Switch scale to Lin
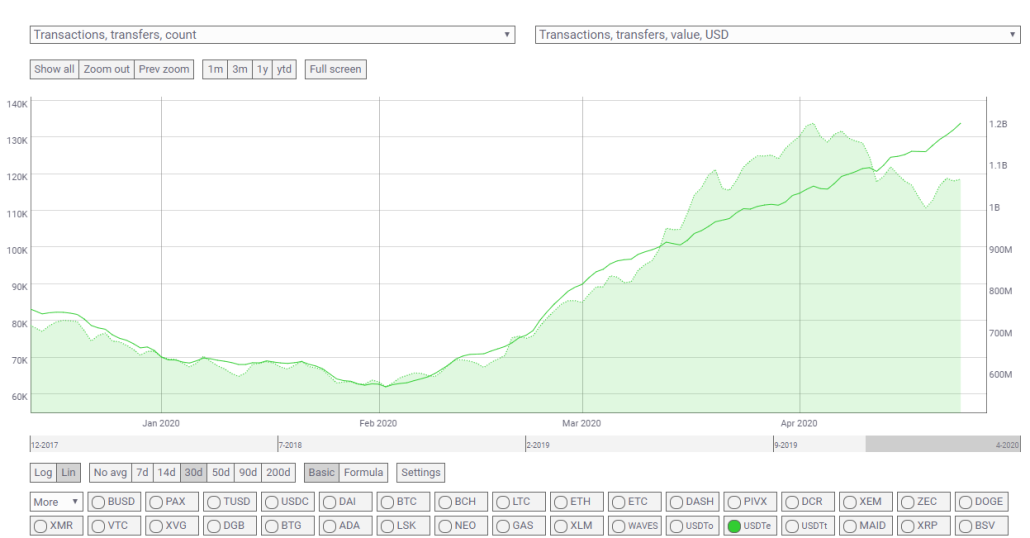The height and width of the screenshot is (538, 1030). point(68,472)
